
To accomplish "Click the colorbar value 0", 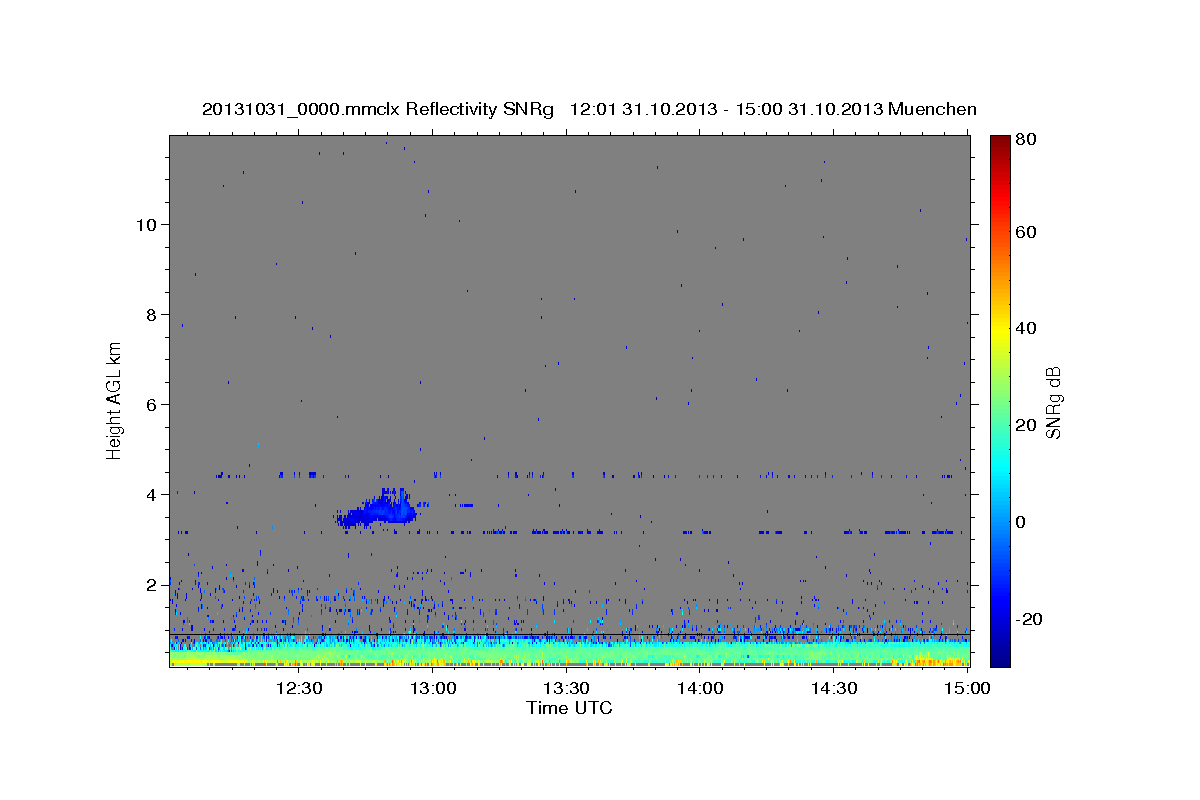I will click(1020, 522).
